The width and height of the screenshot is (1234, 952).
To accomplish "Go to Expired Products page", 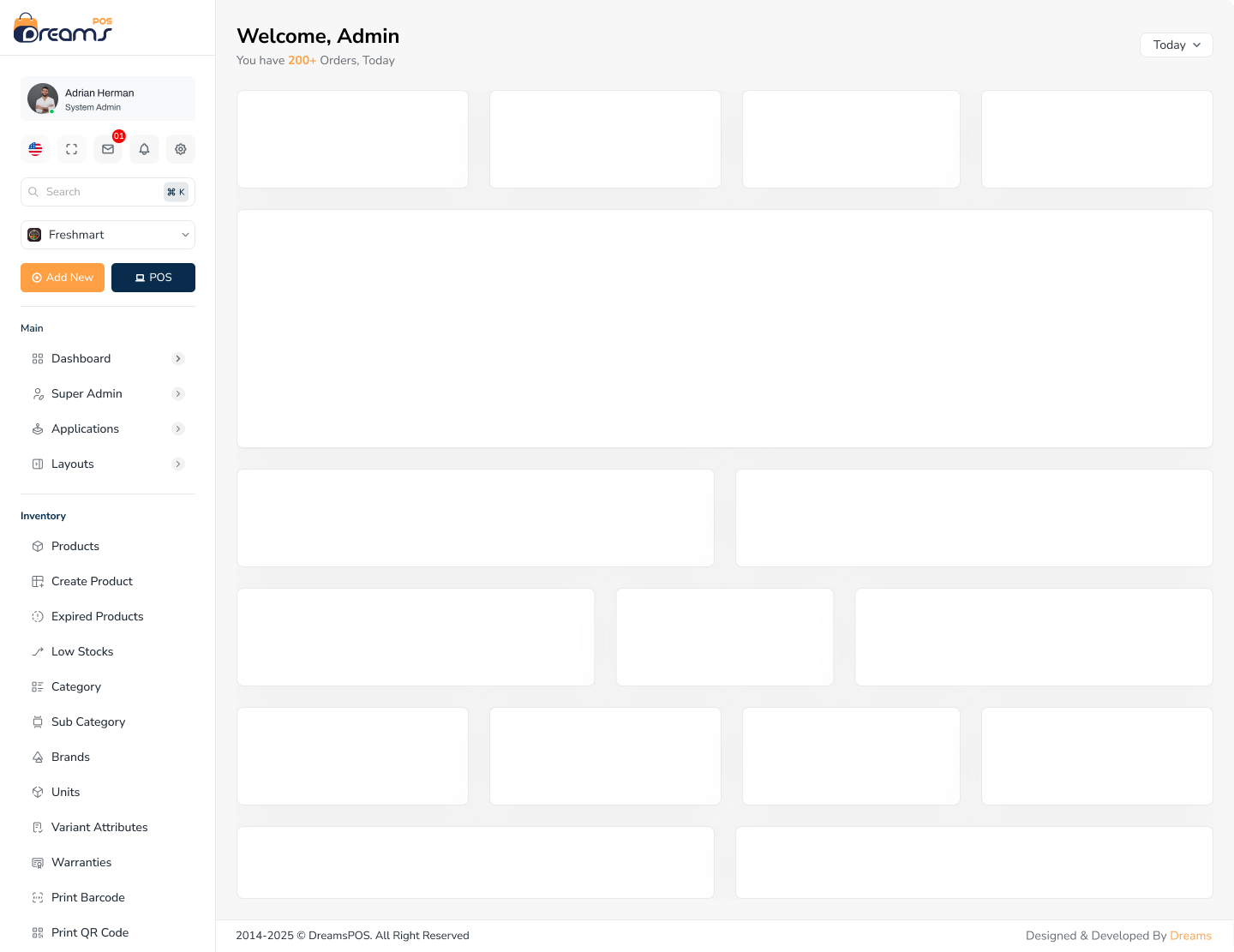I will 97,617.
